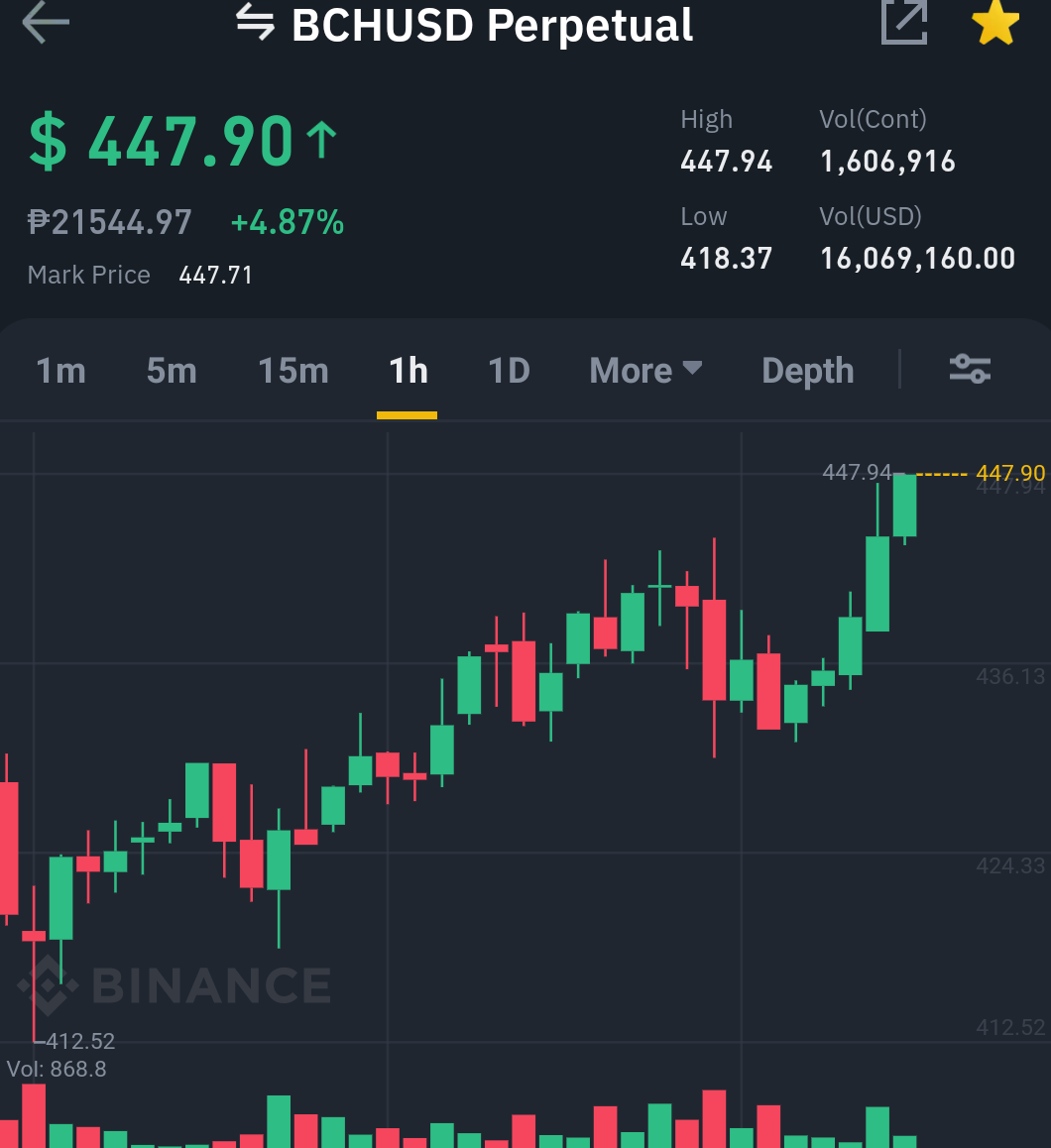This screenshot has height=1148, width=1051.
Task: Switch to the 1m interval
Action: pos(60,371)
